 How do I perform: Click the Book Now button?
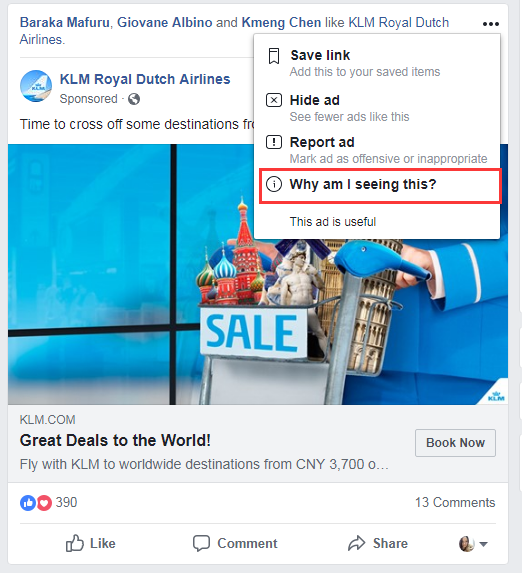tap(455, 443)
